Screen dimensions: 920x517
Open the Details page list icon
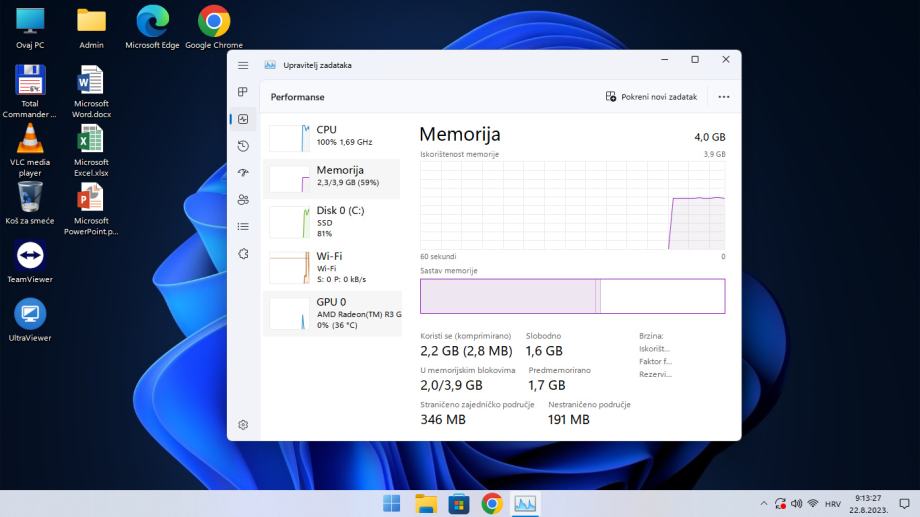coord(243,227)
